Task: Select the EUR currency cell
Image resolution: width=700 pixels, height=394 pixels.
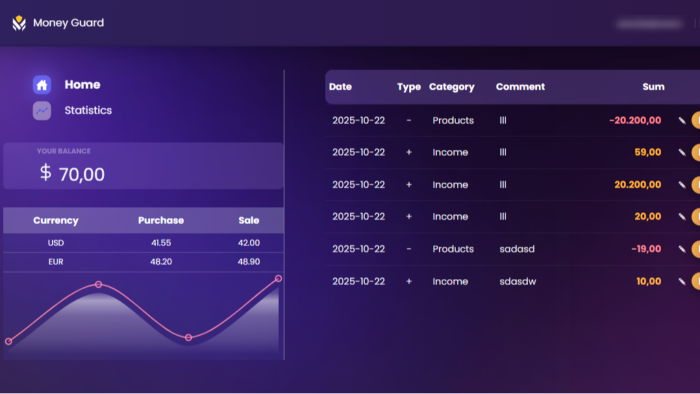Action: pos(56,262)
